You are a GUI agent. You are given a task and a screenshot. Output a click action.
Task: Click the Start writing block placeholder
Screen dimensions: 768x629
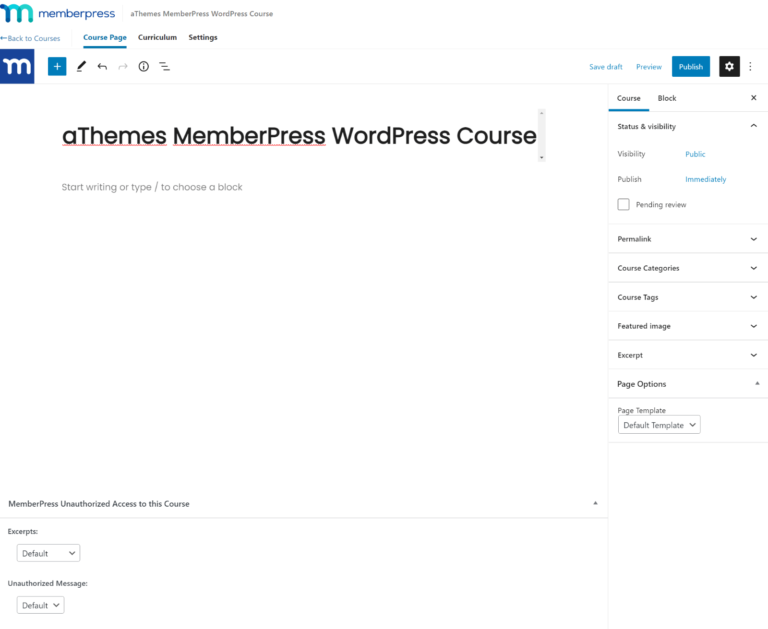pyautogui.click(x=152, y=187)
